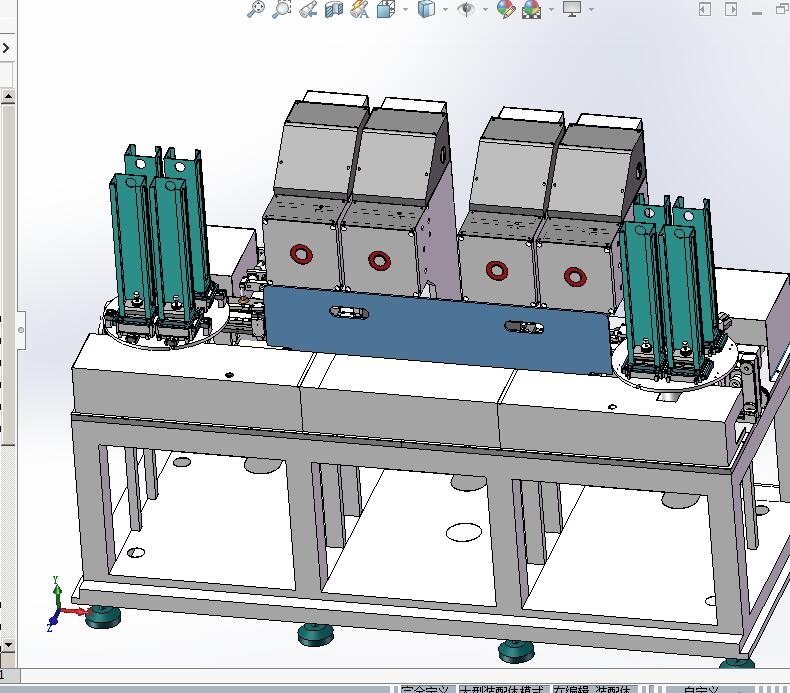The image size is (790, 693).
Task: Toggle the Hide/Show Items eye icon
Action: pos(467,9)
